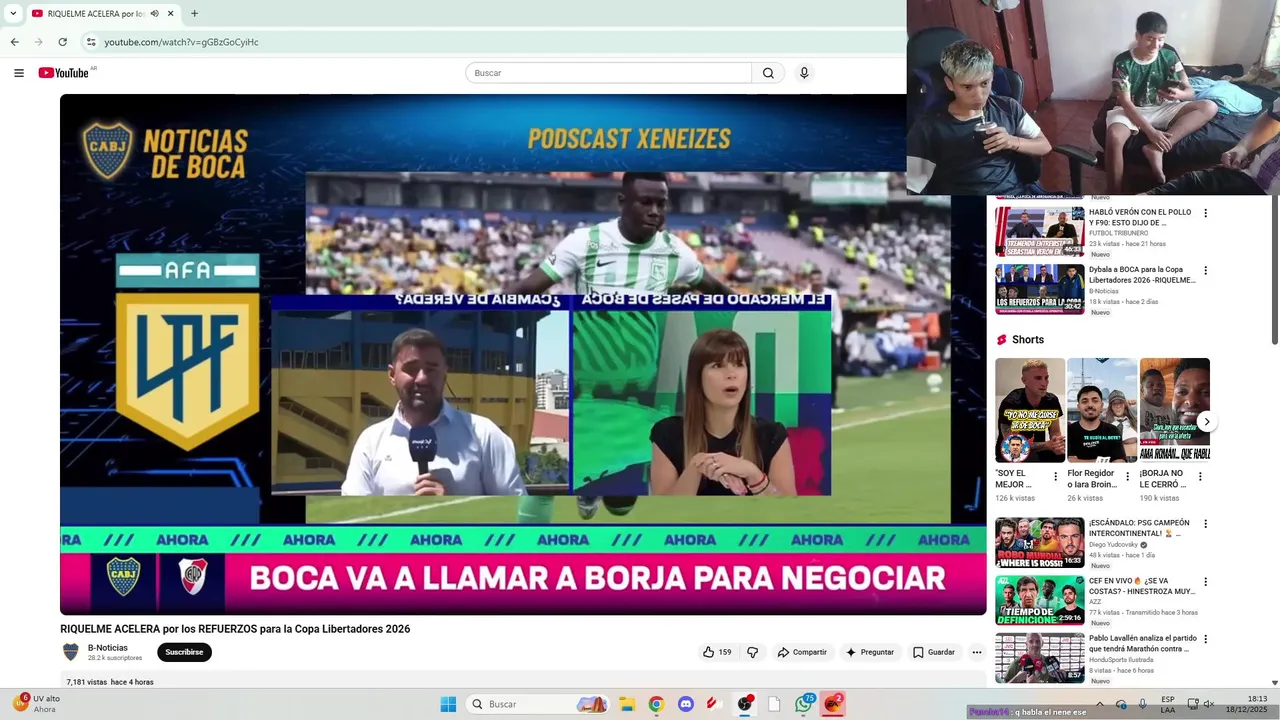The image size is (1280, 720).
Task: Open options for PSG CAMPEÓN video
Action: (1205, 523)
